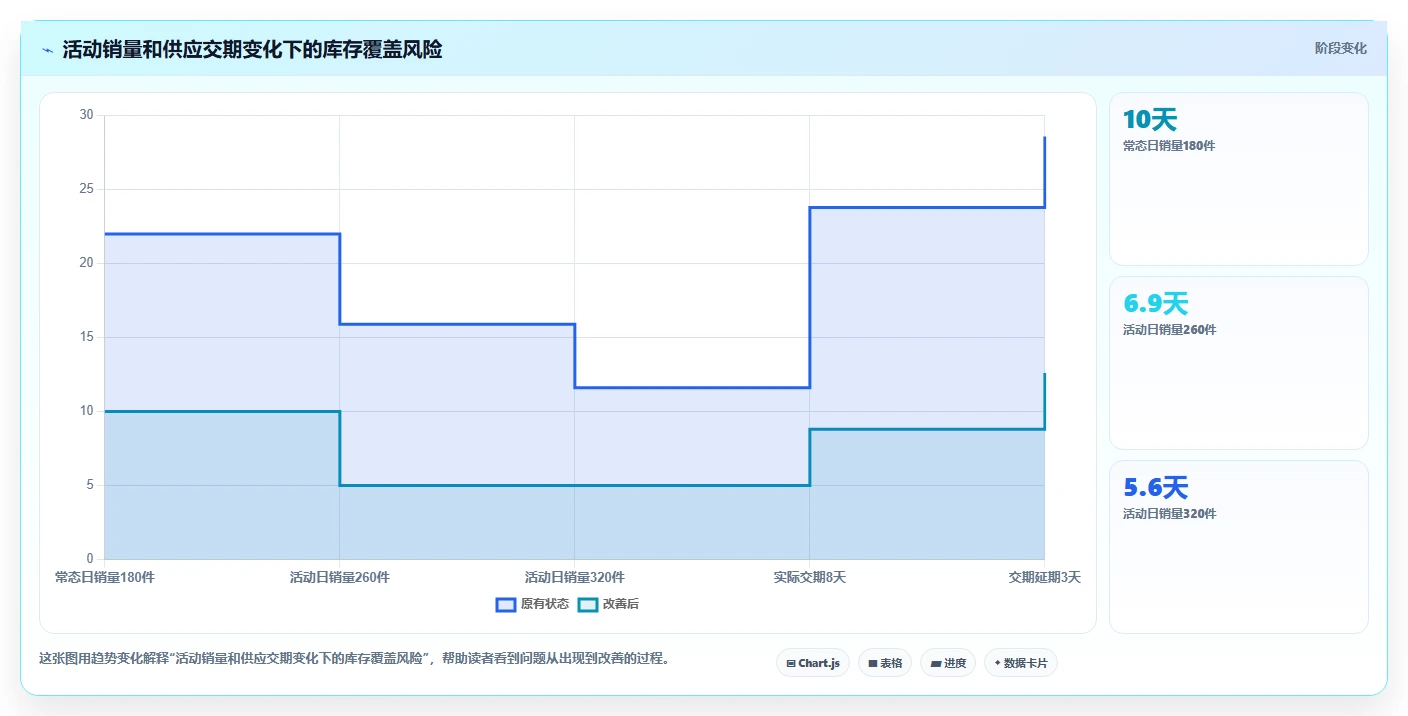Image resolution: width=1408 pixels, height=716 pixels.
Task: Select the 表格 tag
Action: [x=885, y=663]
